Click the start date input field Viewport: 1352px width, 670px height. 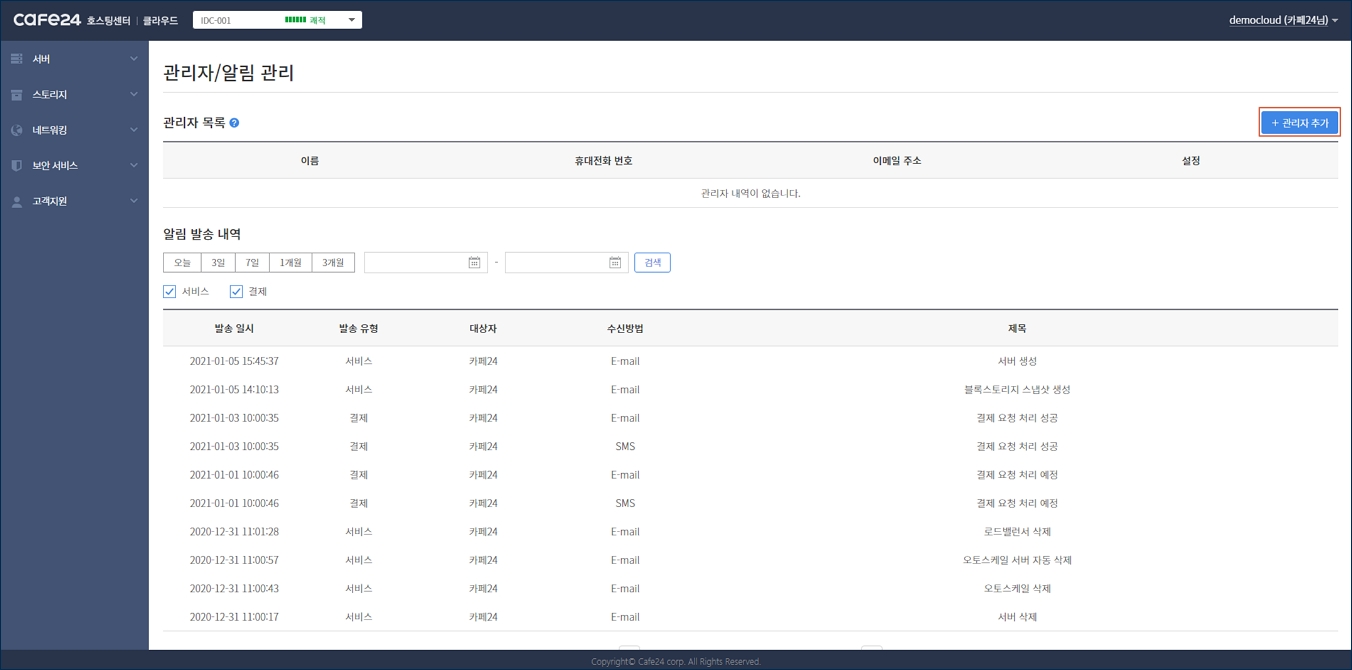415,263
